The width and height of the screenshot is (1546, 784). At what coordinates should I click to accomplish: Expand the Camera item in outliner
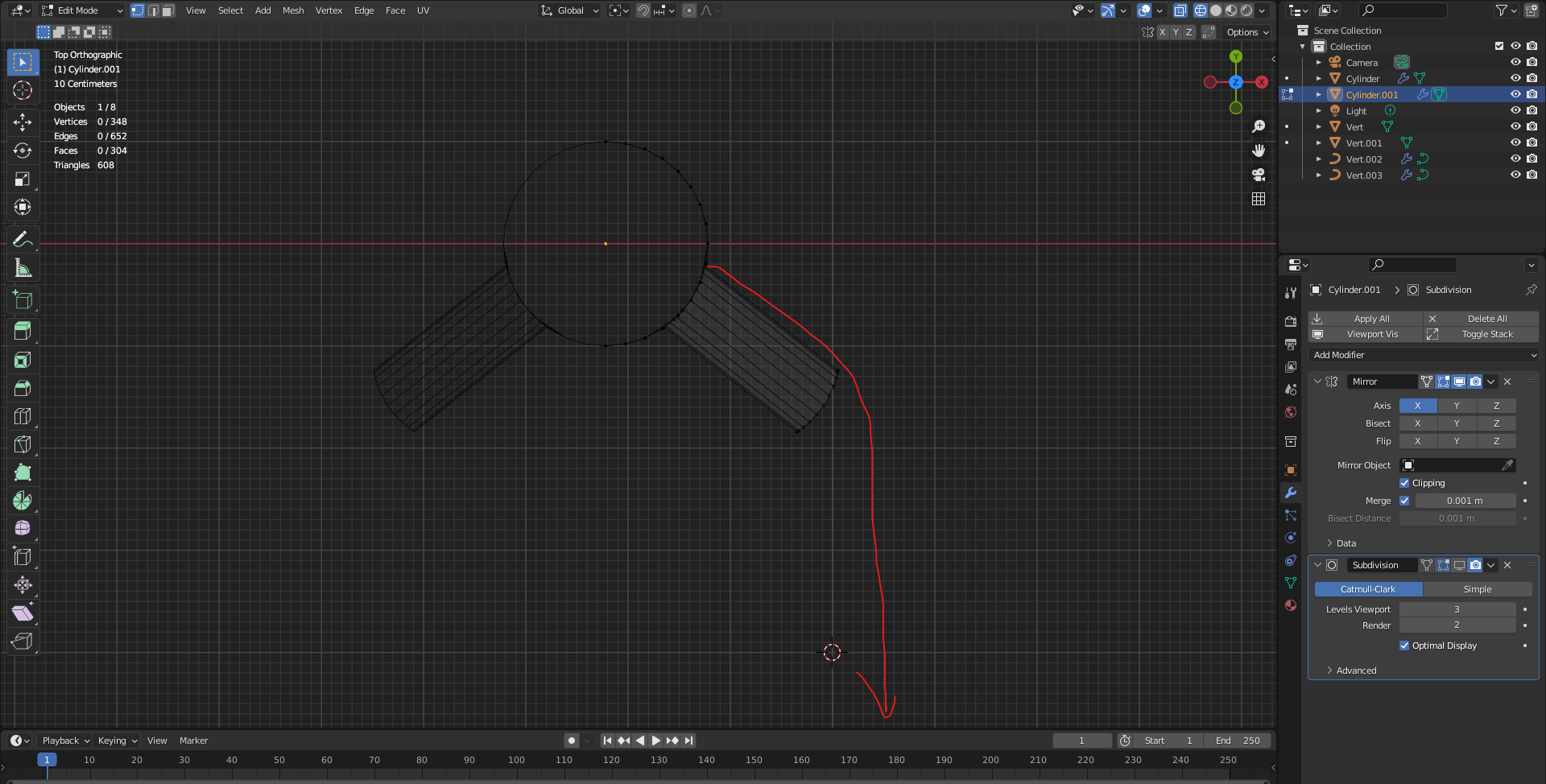(x=1318, y=62)
